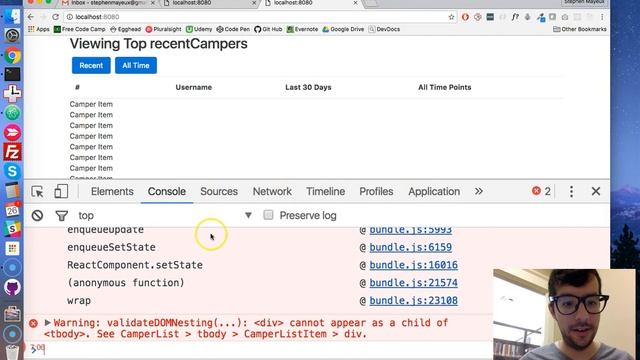Click the console input prompt
The width and height of the screenshot is (640, 360).
261,349
